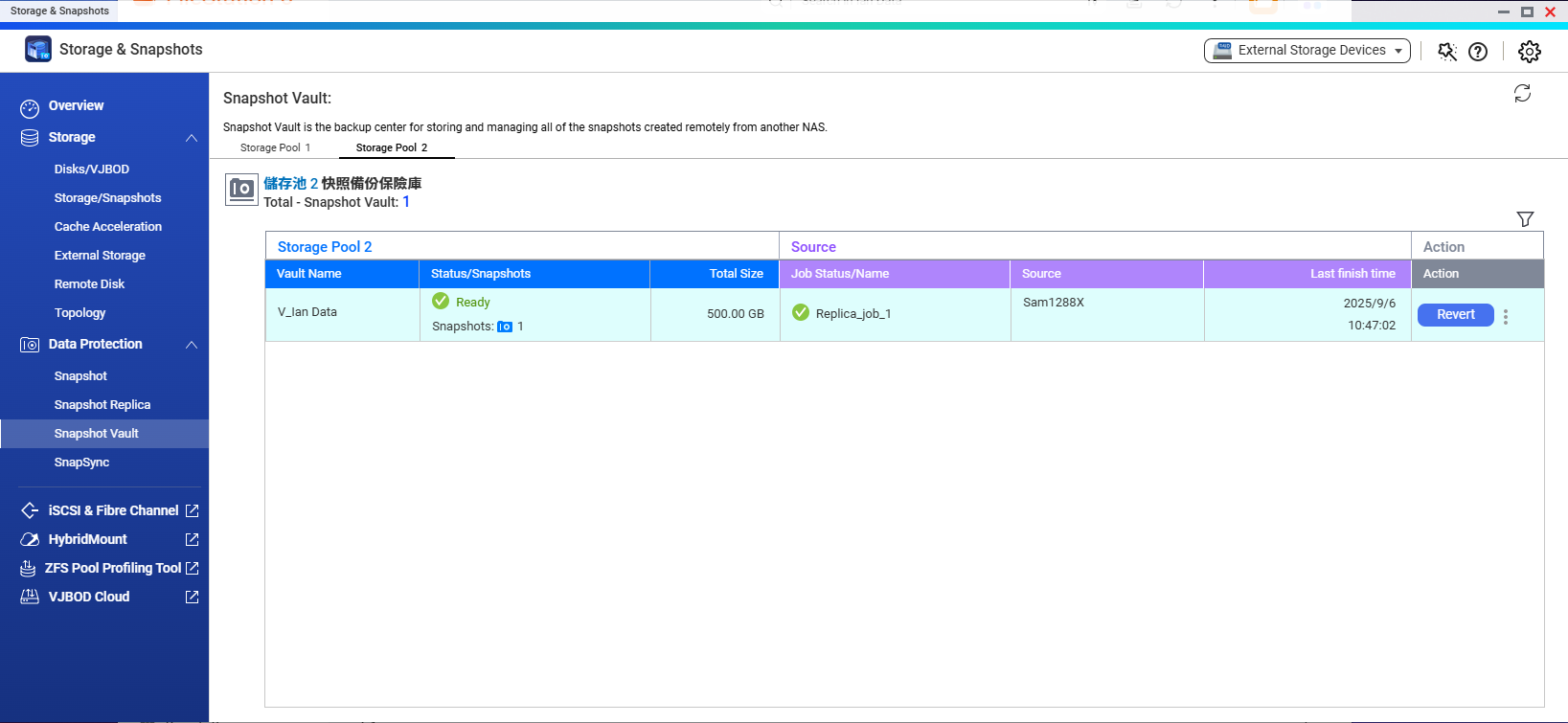1568x723 pixels.
Task: Click the tools wrench icon in header
Action: coord(1447,51)
